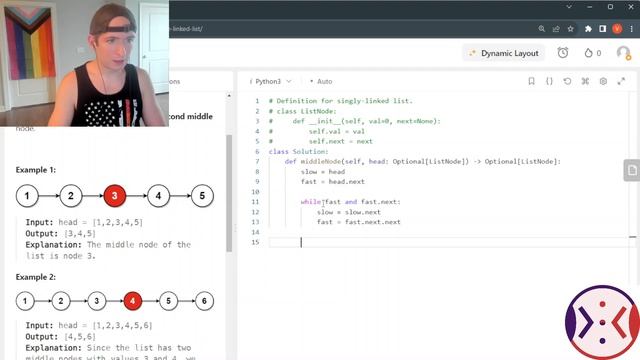
Task: Open the browser zoom magnifier icon
Action: 542,29
